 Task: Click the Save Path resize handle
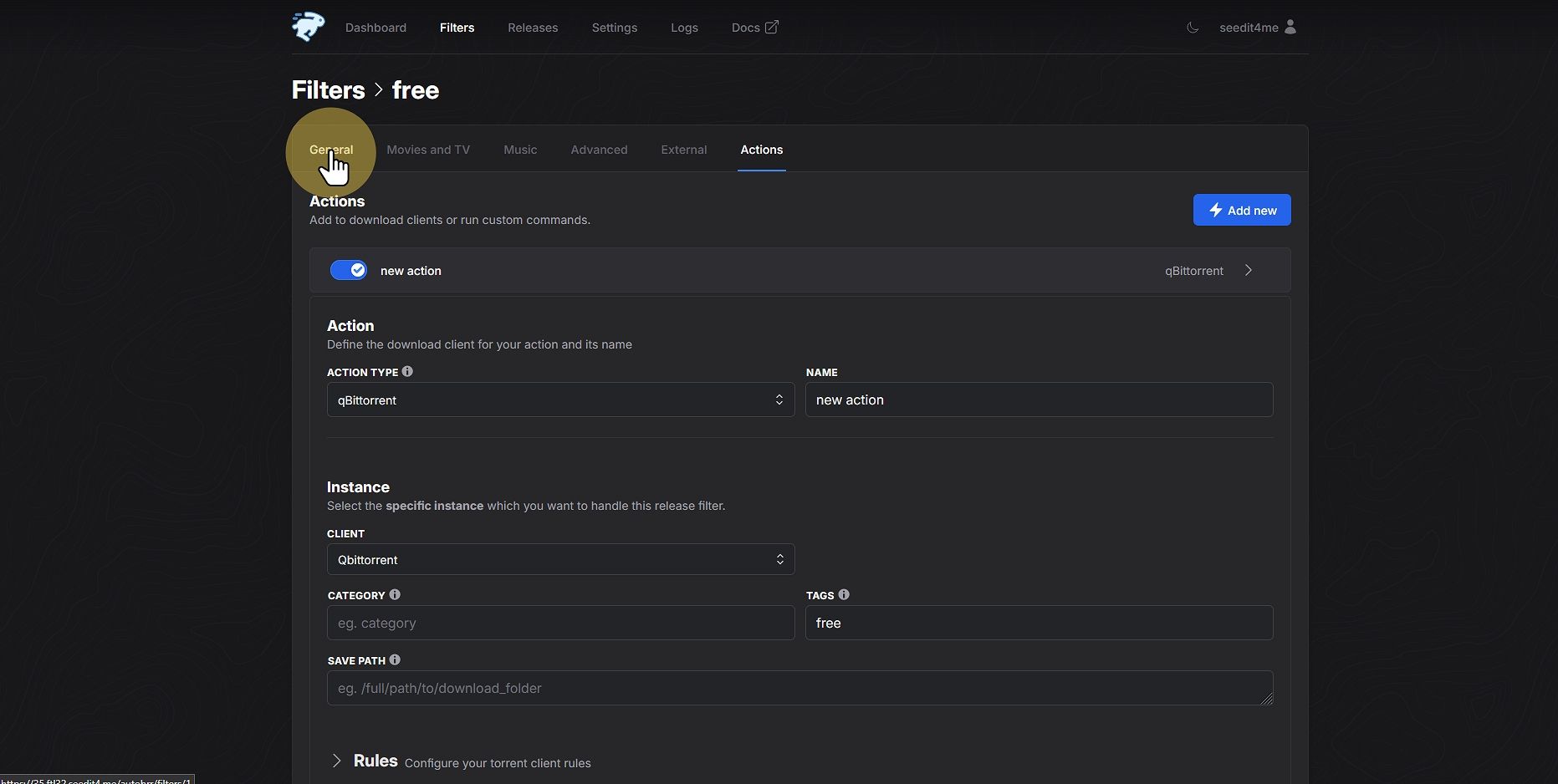(1267, 699)
